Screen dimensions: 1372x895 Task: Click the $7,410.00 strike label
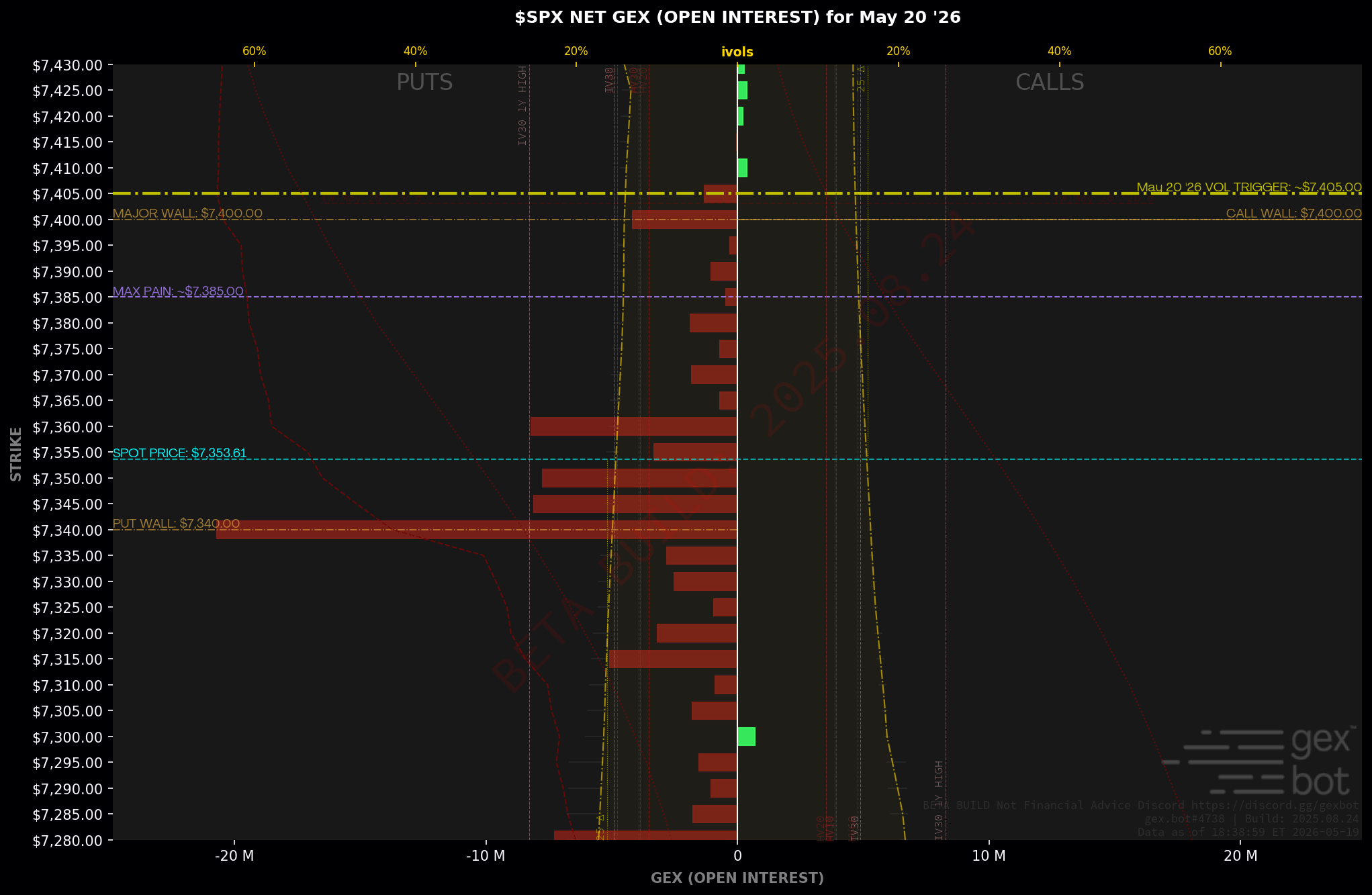point(67,169)
